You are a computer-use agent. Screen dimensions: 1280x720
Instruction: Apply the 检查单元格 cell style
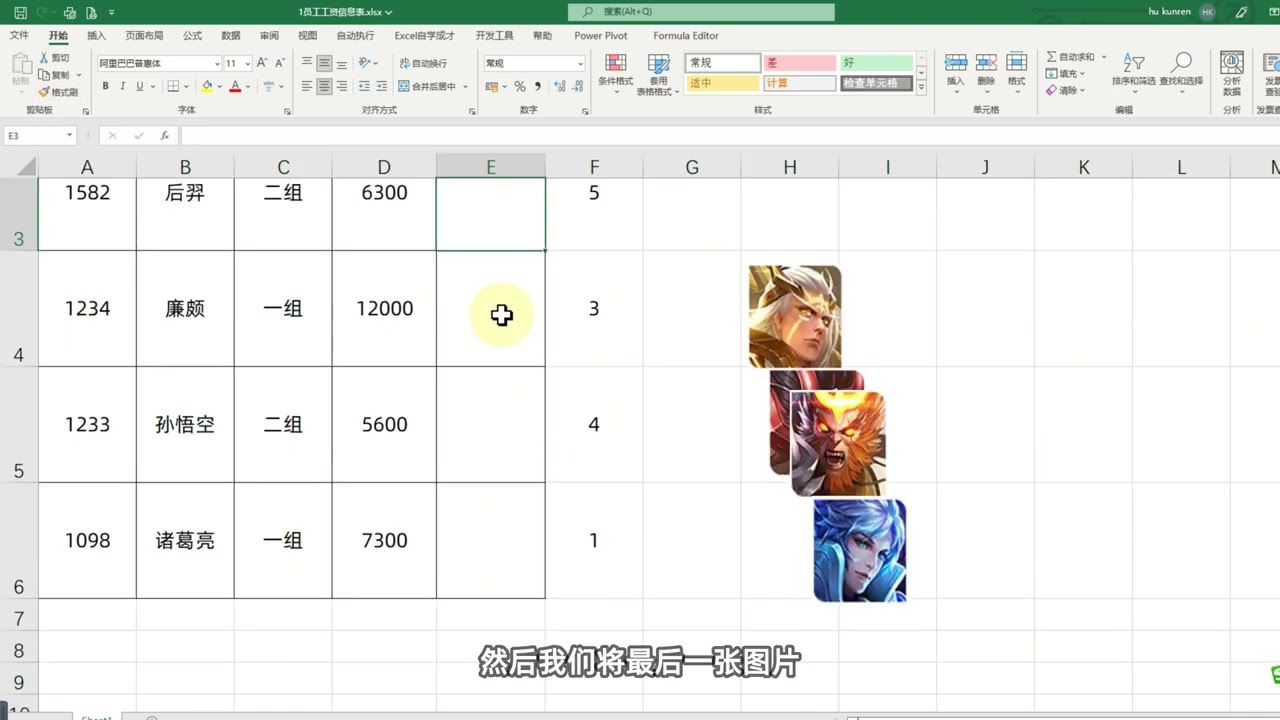tap(876, 83)
